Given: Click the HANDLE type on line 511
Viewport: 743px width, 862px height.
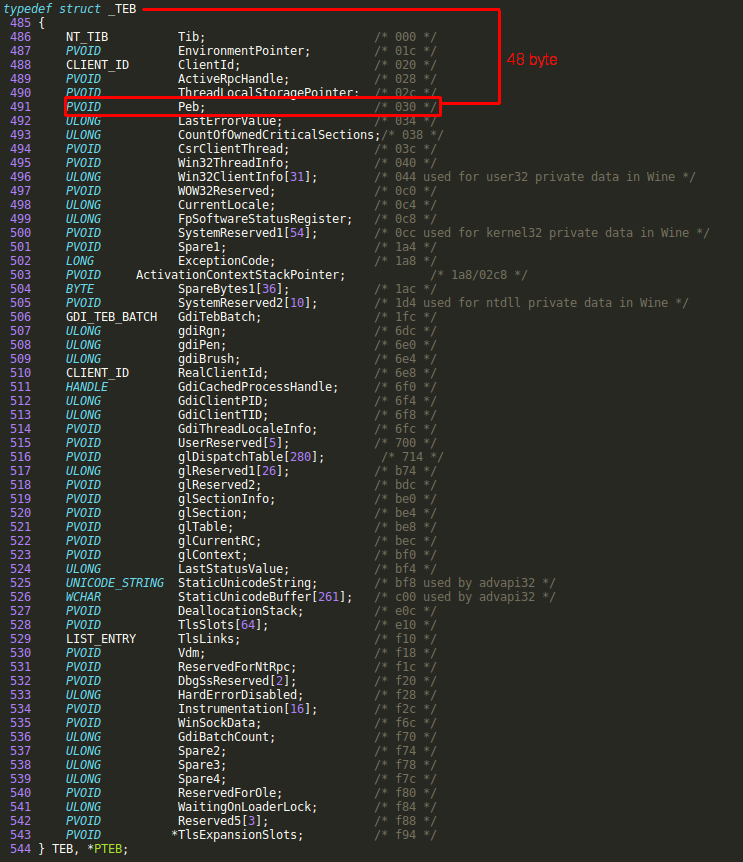Looking at the screenshot, I should pos(87,387).
